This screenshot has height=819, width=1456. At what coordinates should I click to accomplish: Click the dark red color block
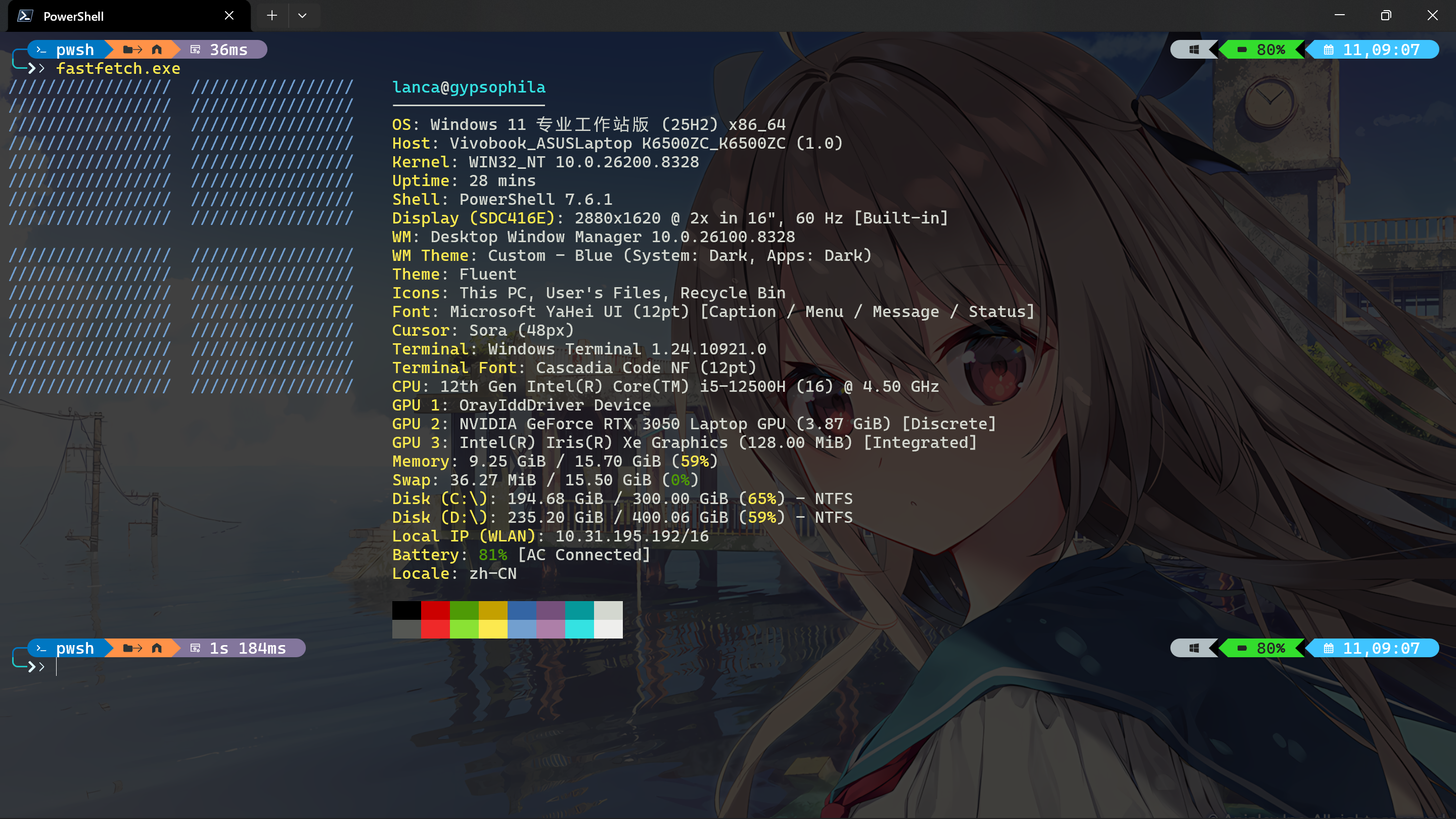435,610
